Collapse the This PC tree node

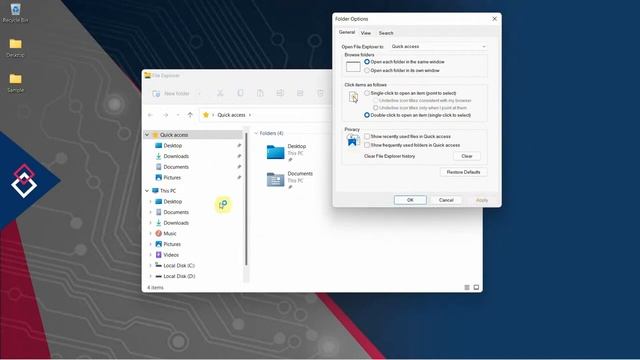[147, 191]
